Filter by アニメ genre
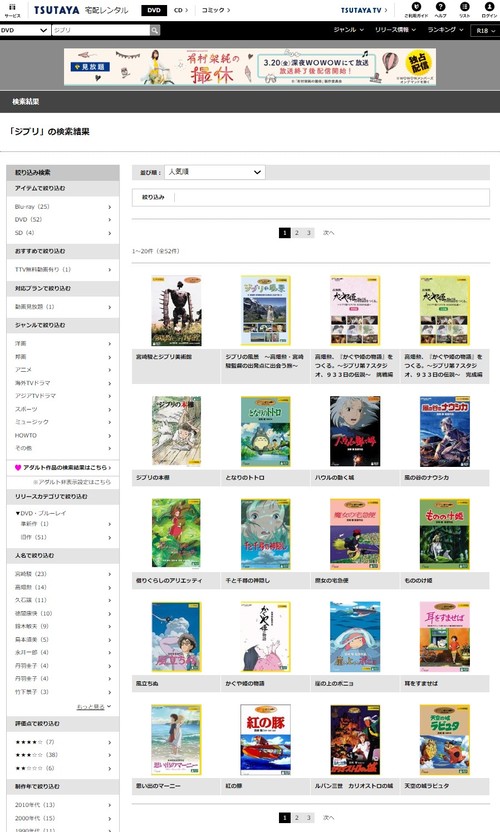 click(x=63, y=369)
